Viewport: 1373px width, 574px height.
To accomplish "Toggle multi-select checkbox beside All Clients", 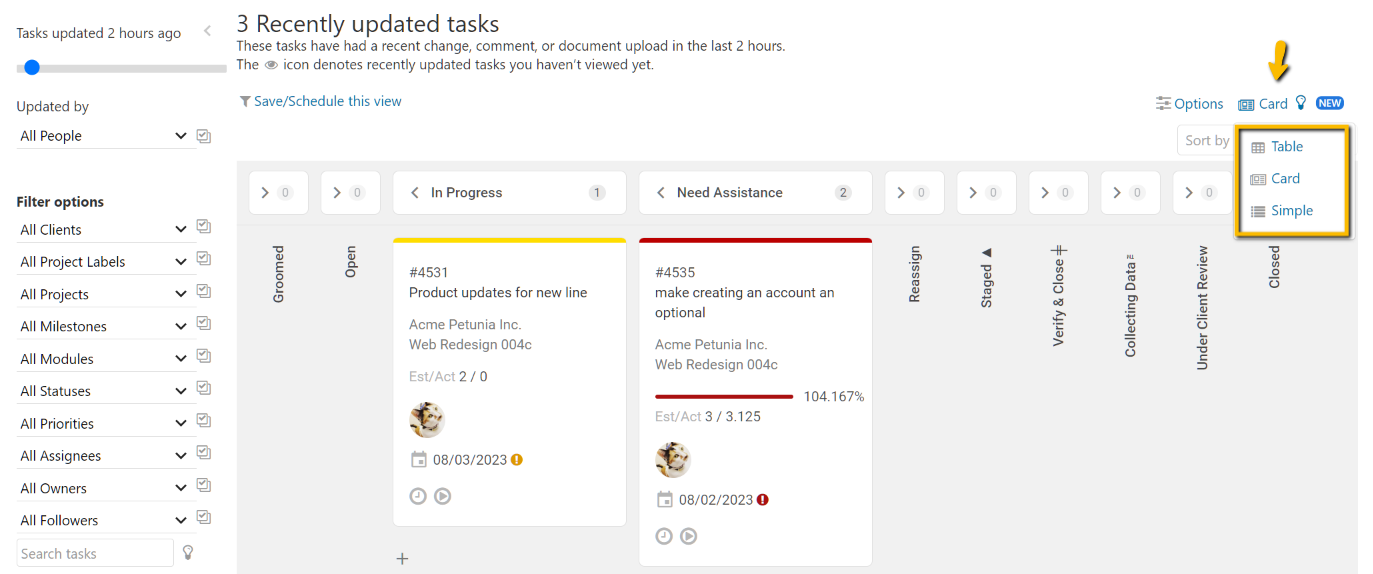I will tap(204, 228).
